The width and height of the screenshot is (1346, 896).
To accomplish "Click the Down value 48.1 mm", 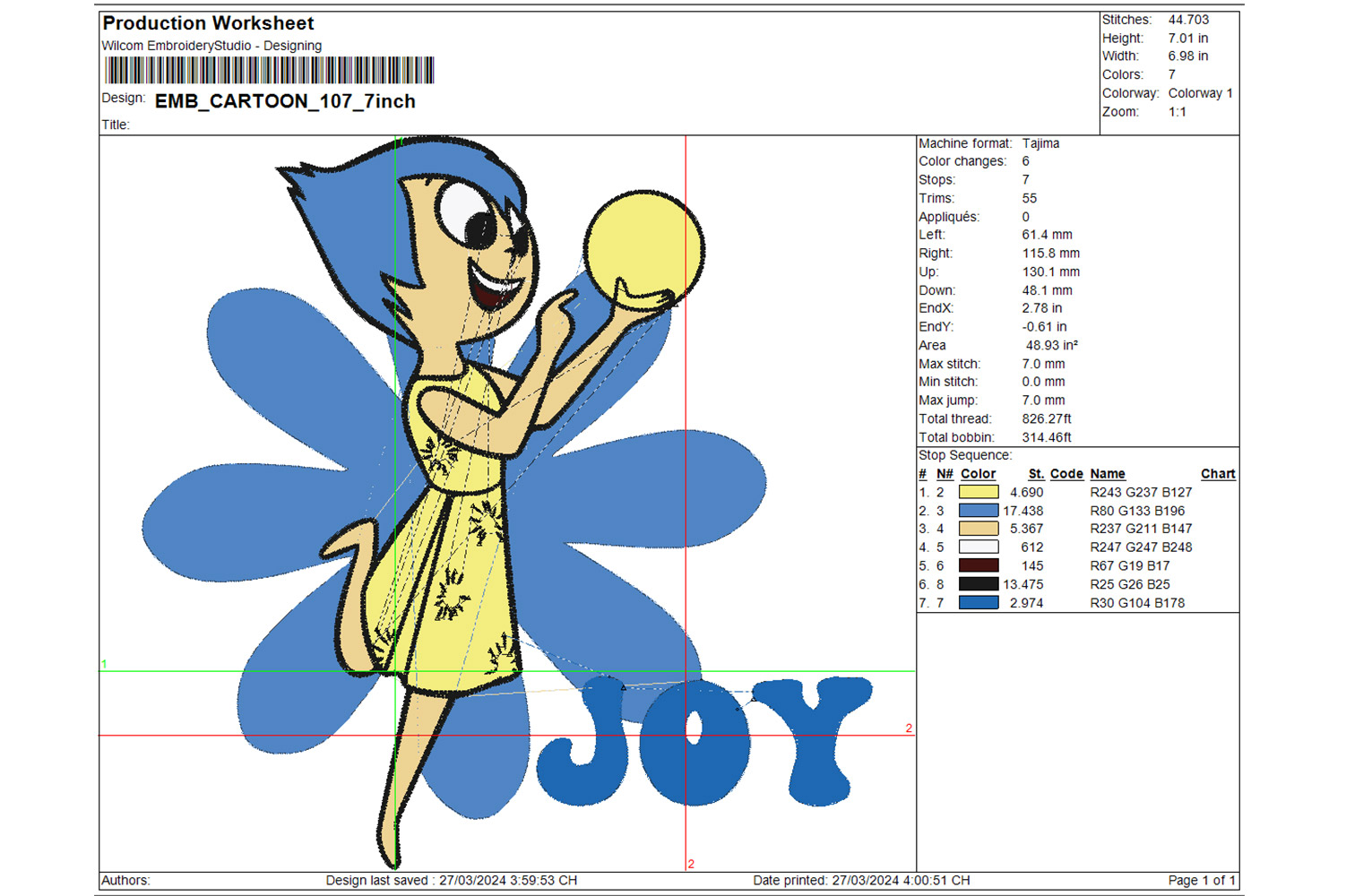I will pyautogui.click(x=1047, y=290).
